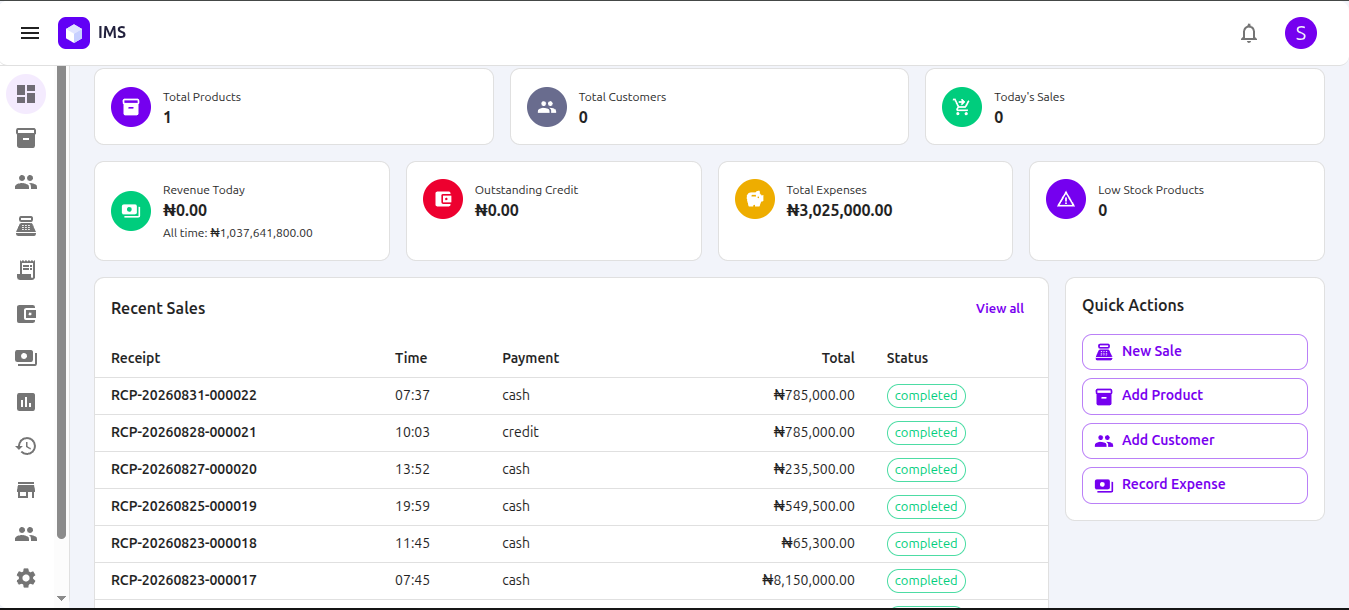
Task: Click the Quick Actions heading
Action: (x=1133, y=306)
